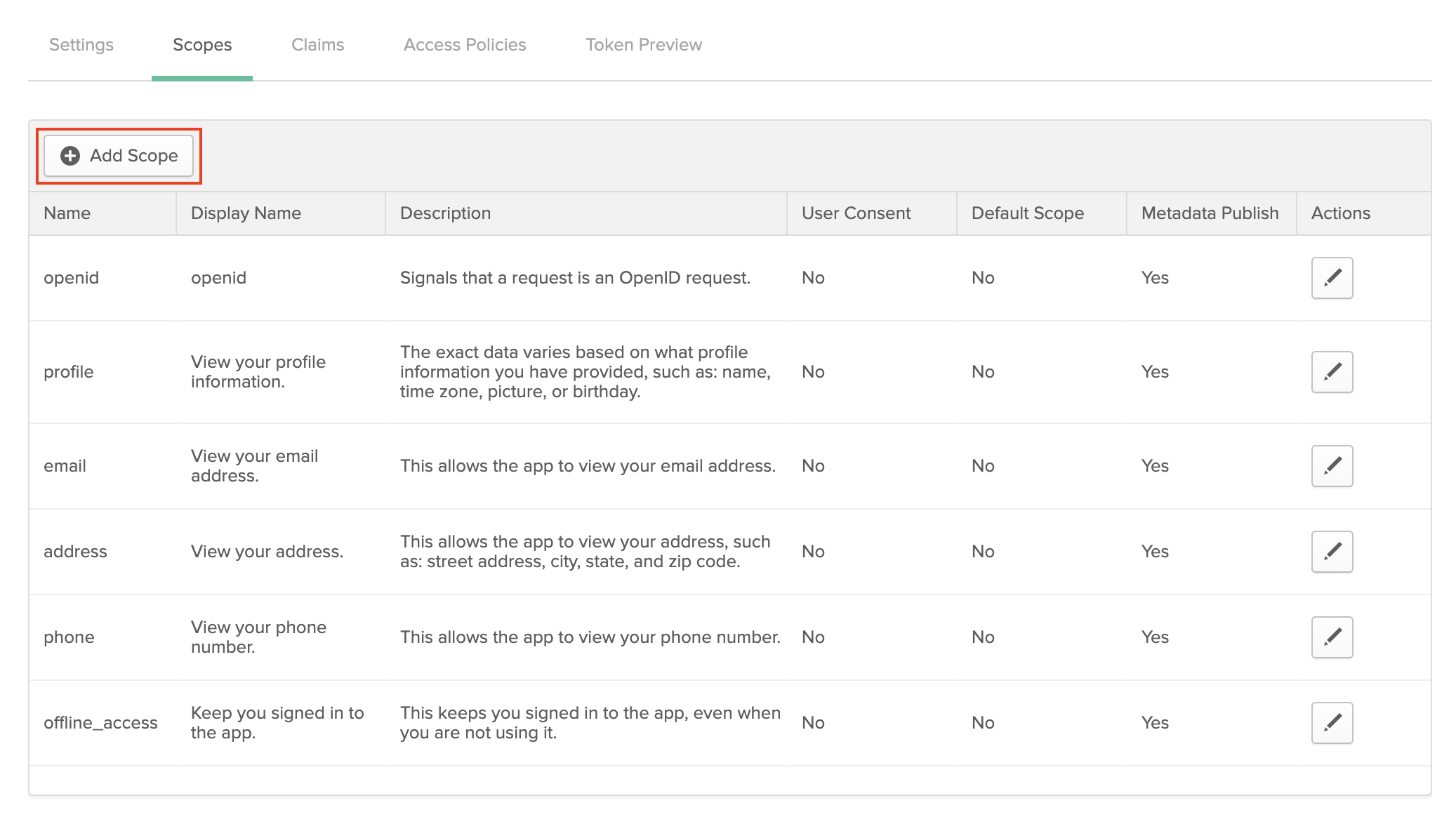The width and height of the screenshot is (1456, 817).
Task: Click the Metadata Publish column header
Action: [1210, 213]
